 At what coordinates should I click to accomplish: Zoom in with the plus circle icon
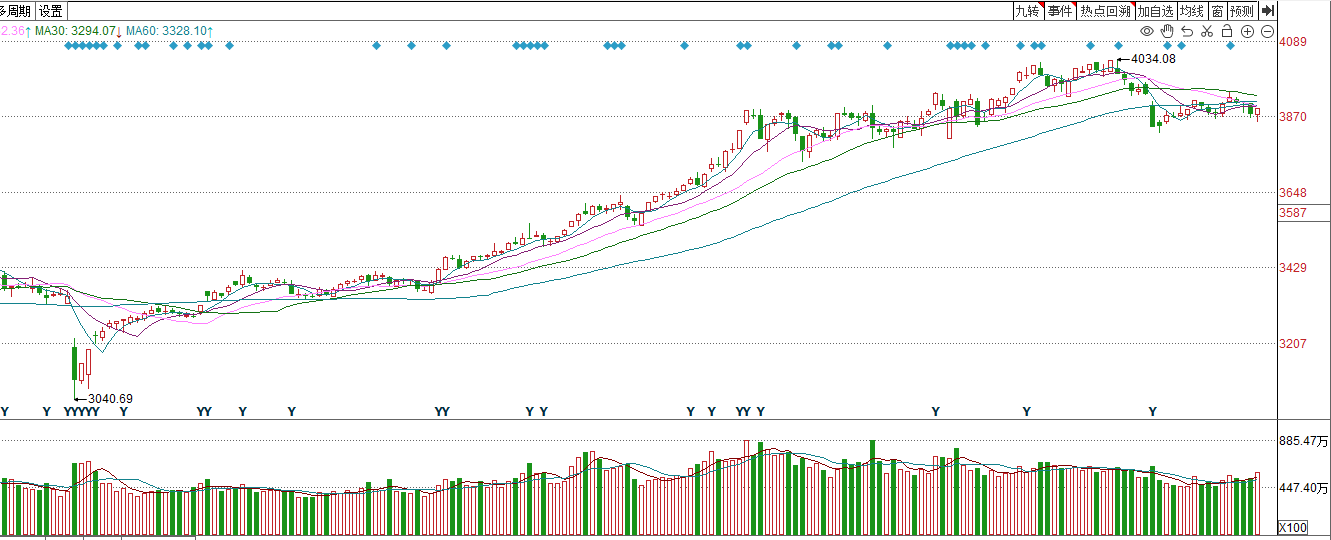[x=1247, y=31]
